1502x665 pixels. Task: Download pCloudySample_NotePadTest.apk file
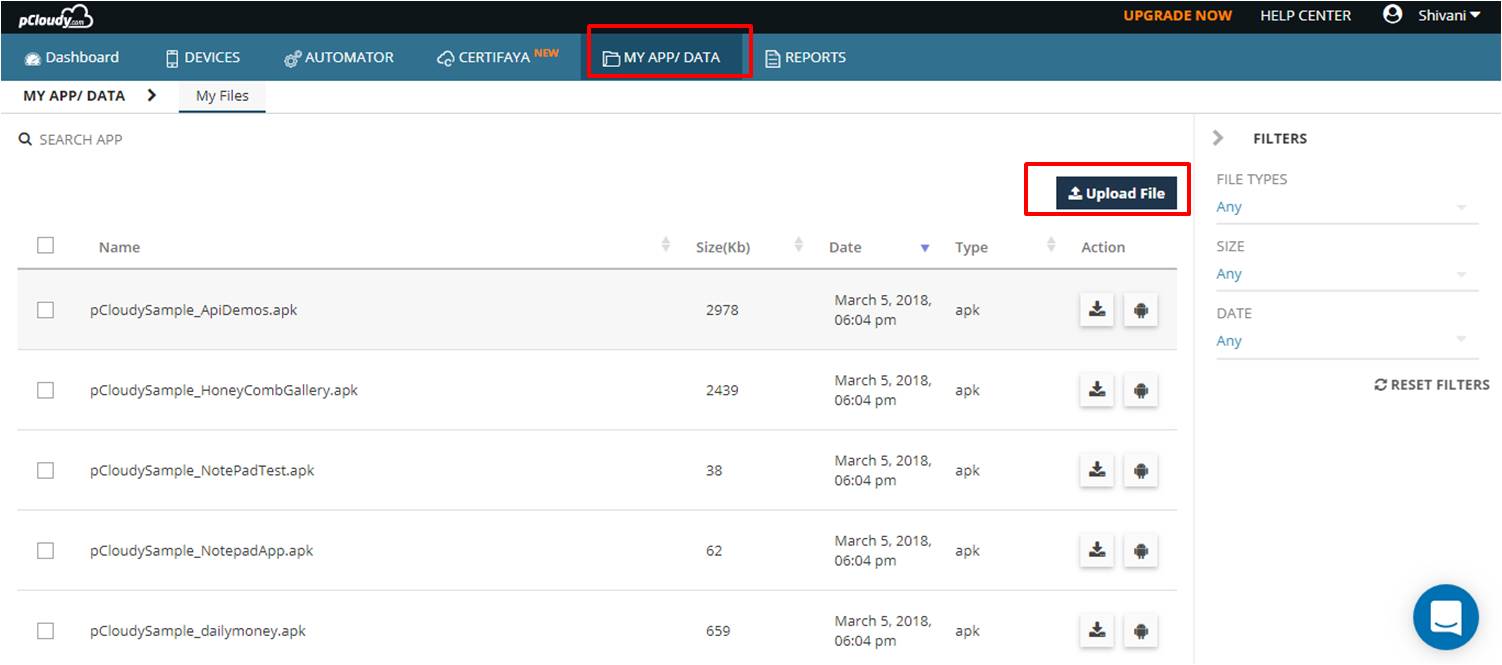click(1097, 470)
